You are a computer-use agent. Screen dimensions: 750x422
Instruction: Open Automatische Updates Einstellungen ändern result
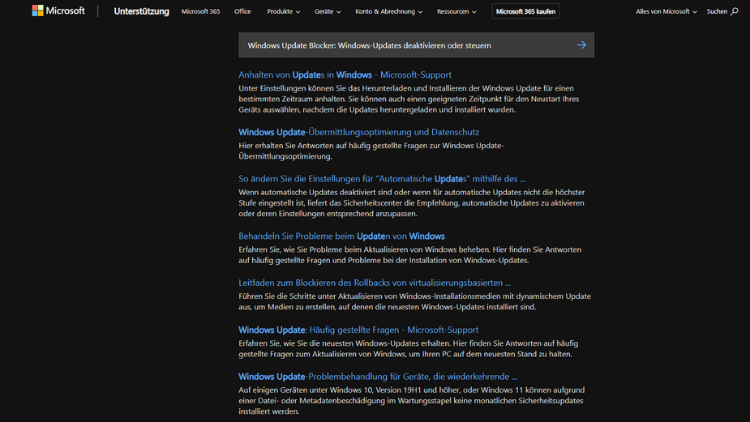pos(382,178)
